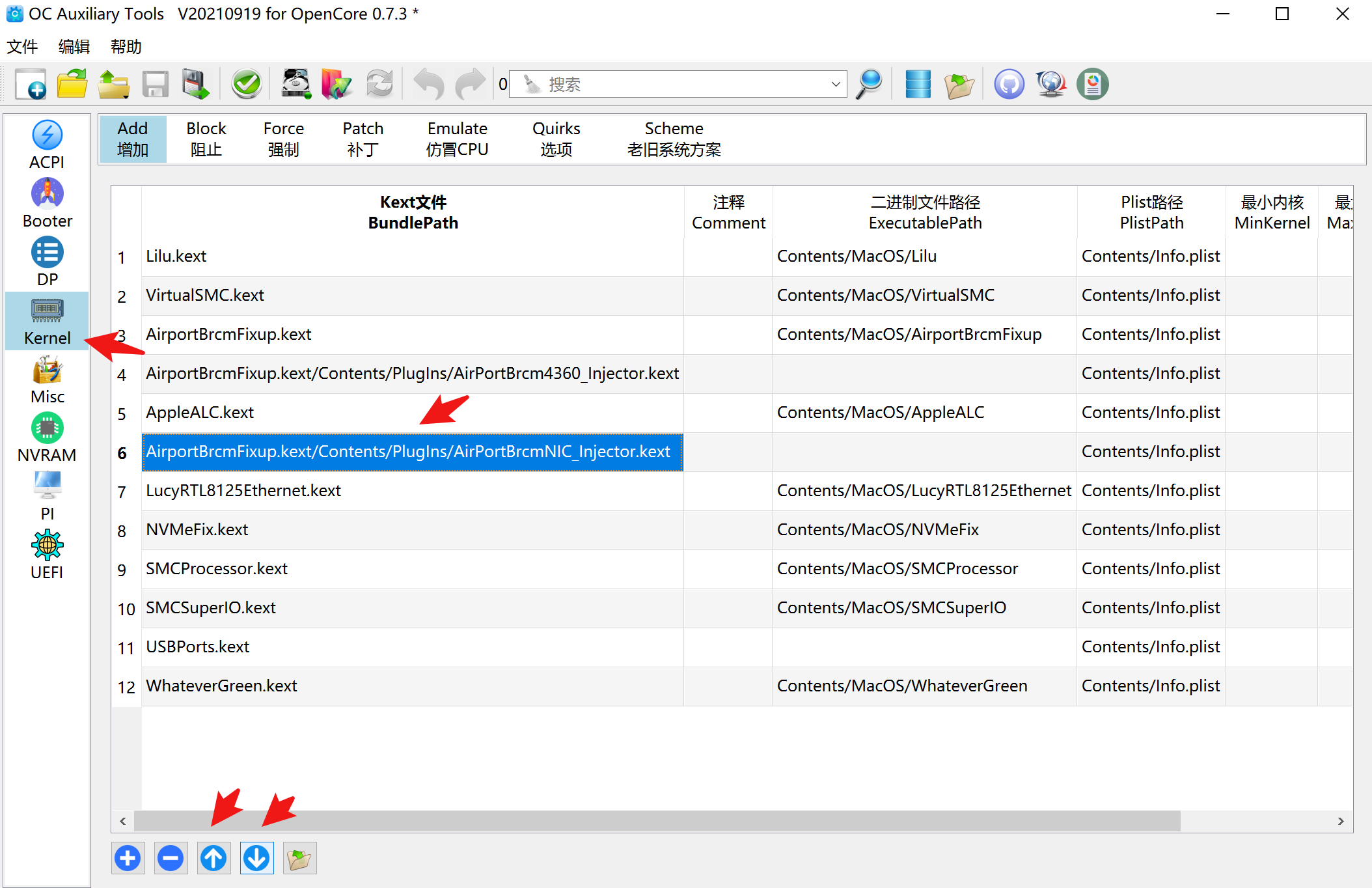
Task: Select the SMCSuperIO.kext cell
Action: point(413,608)
